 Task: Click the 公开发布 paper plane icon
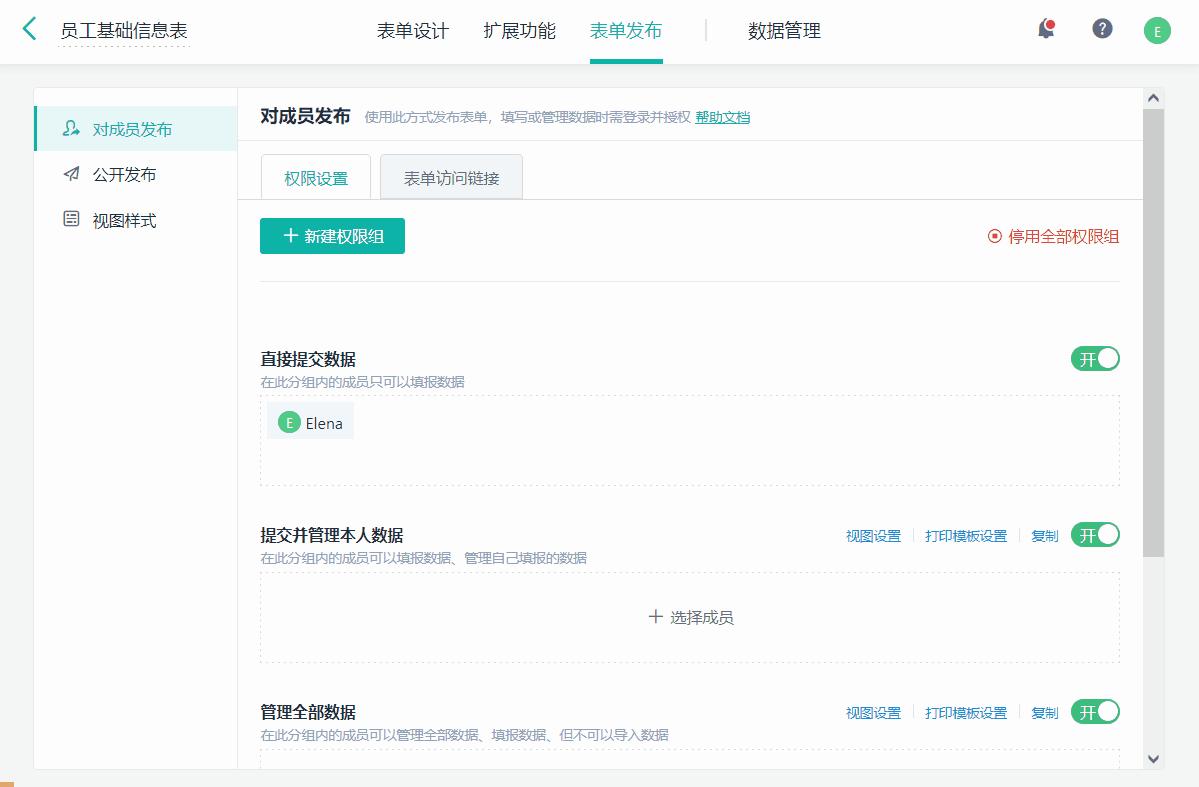[69, 174]
